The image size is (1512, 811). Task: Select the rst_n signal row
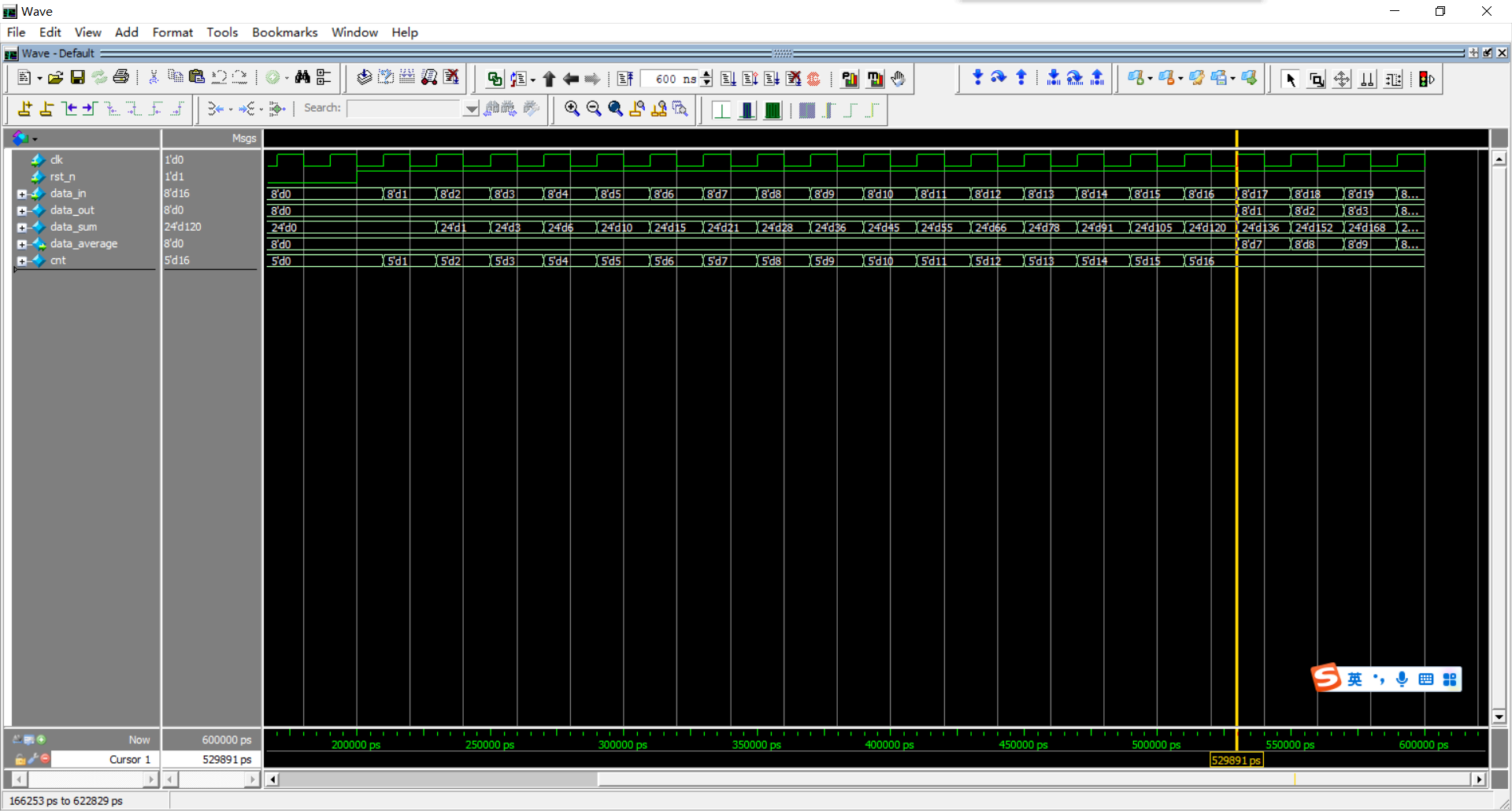click(62, 176)
